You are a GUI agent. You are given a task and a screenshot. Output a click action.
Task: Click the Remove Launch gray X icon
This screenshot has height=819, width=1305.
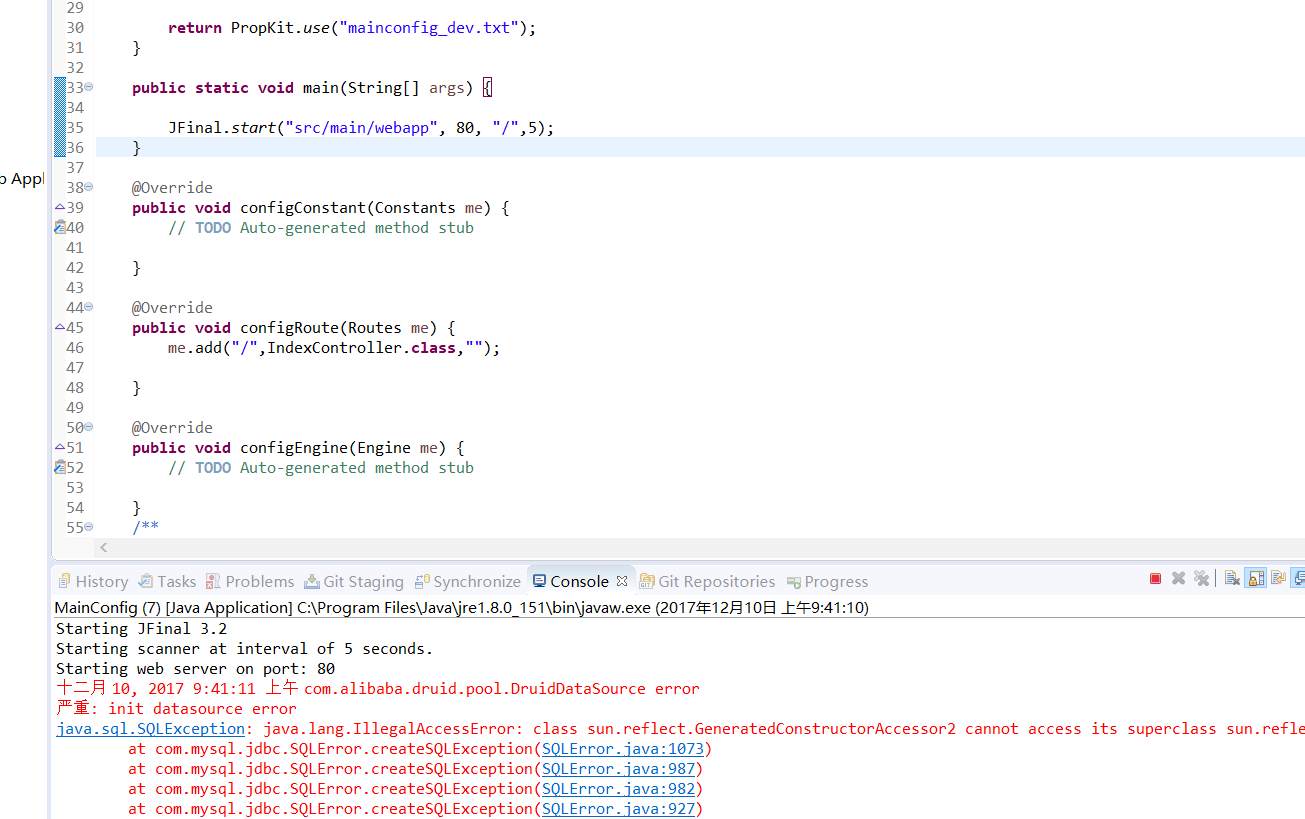pyautogui.click(x=1178, y=578)
